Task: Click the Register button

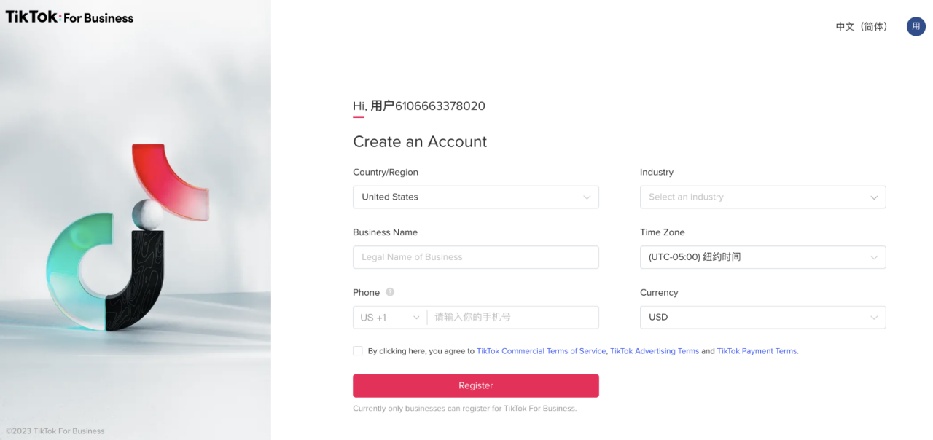Action: pos(475,386)
